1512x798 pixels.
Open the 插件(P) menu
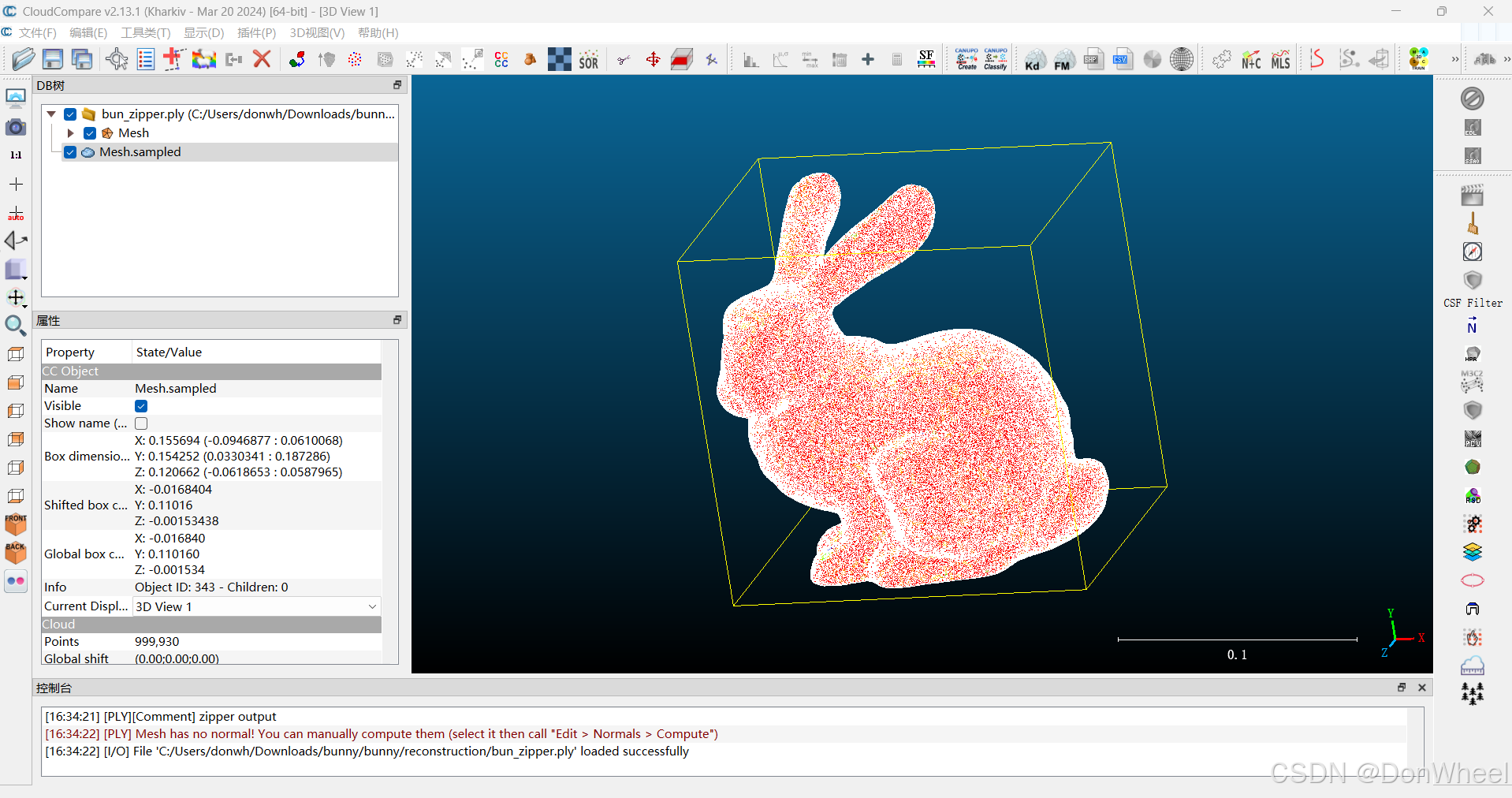[256, 33]
